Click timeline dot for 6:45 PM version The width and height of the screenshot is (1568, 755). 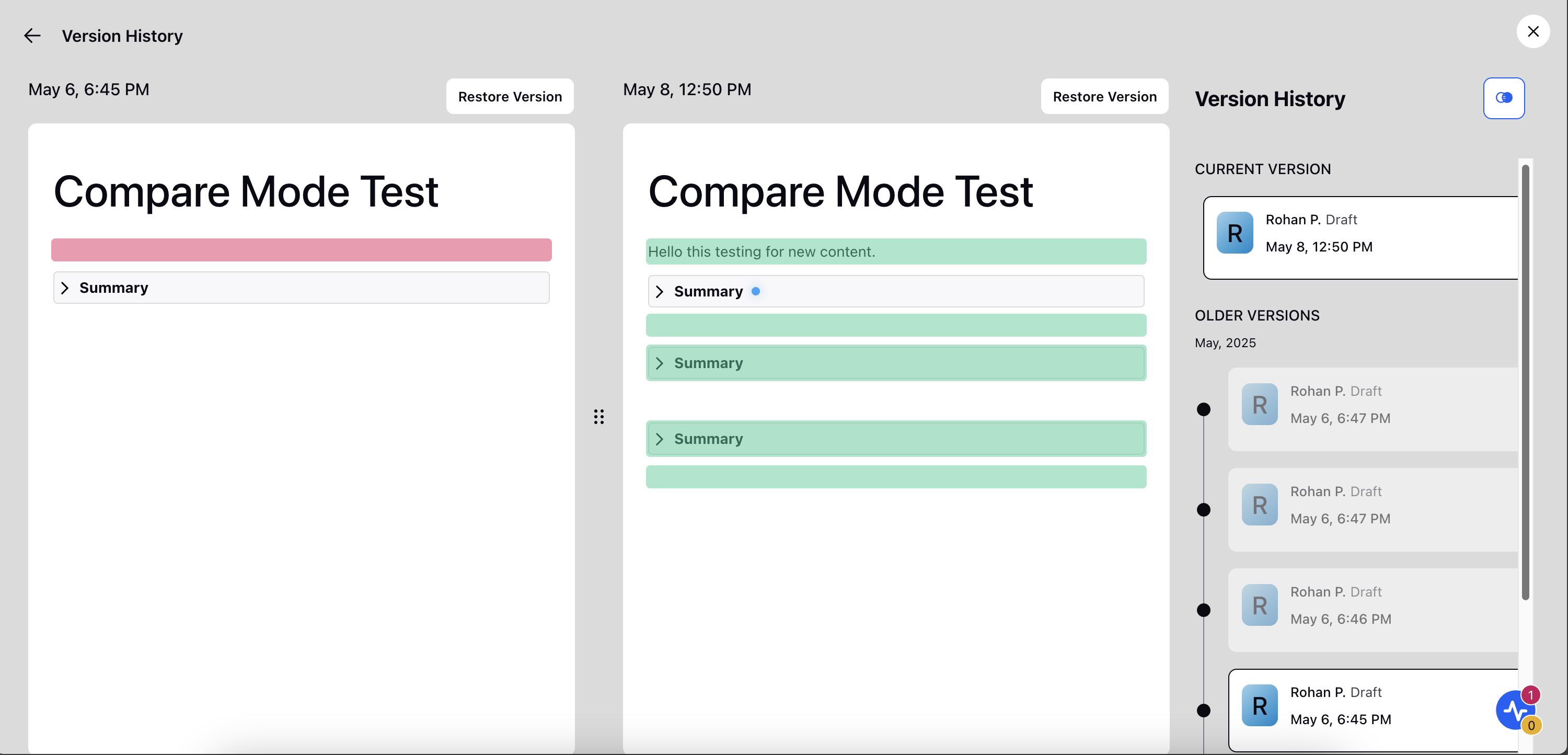tap(1203, 711)
